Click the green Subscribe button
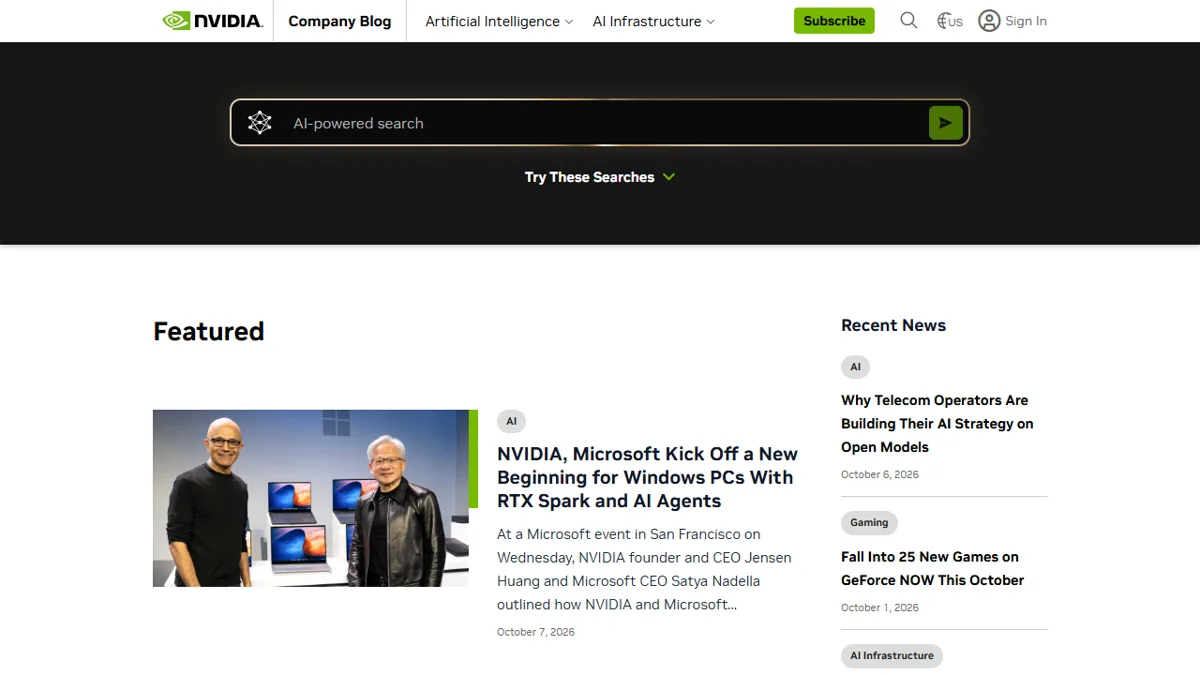The height and width of the screenshot is (675, 1200). 834,21
